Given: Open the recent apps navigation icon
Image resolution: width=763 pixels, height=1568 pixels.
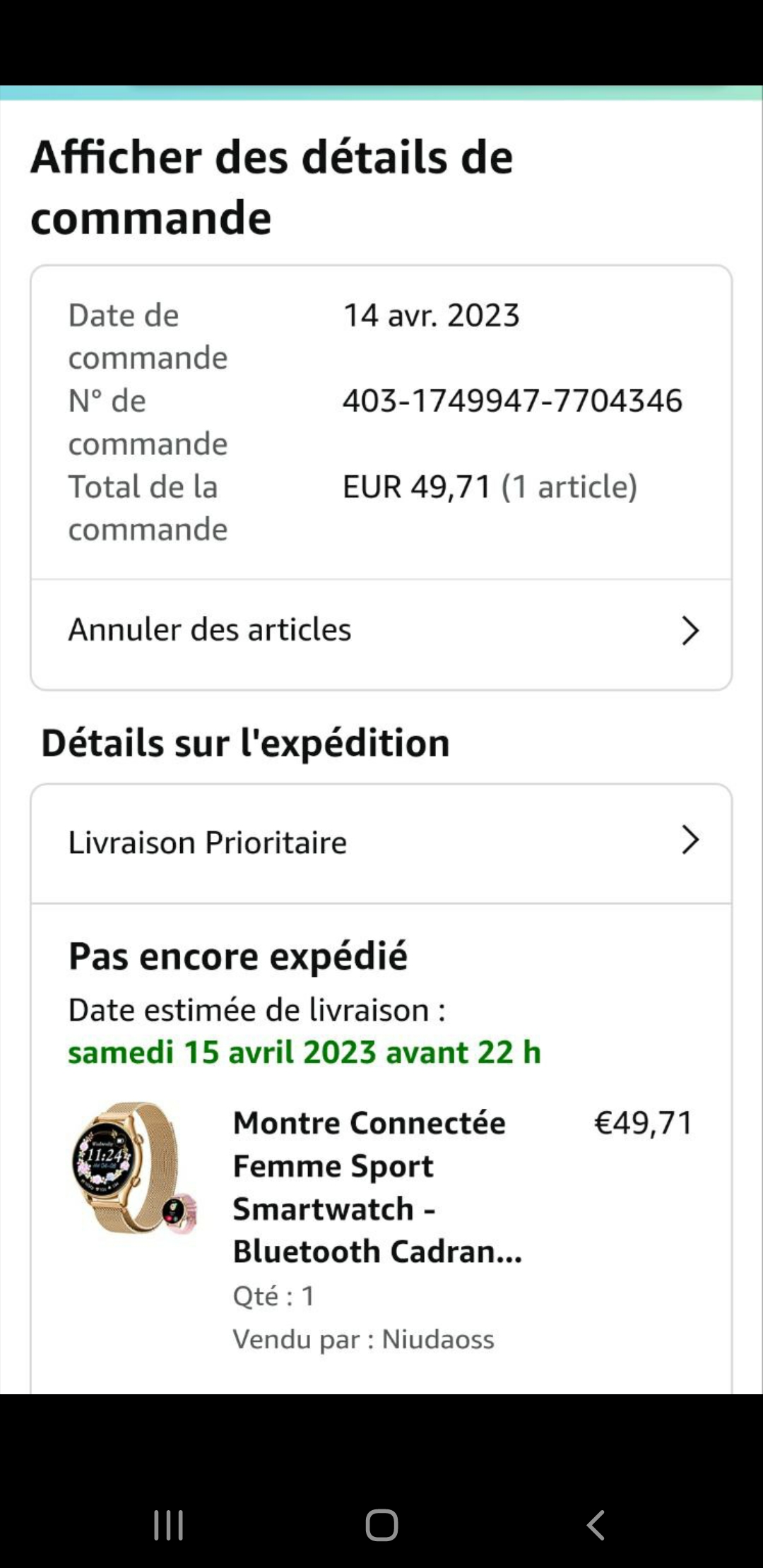Looking at the screenshot, I should click(x=169, y=1525).
